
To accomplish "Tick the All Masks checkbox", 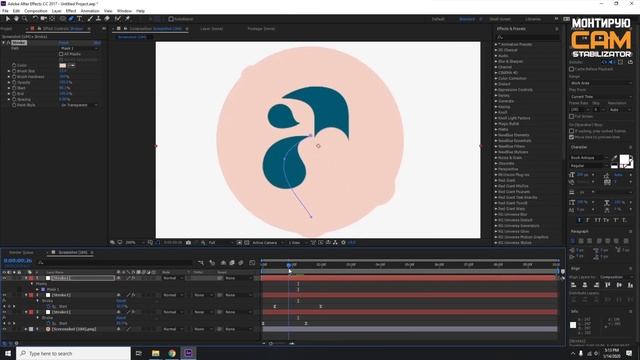I will click(61, 54).
